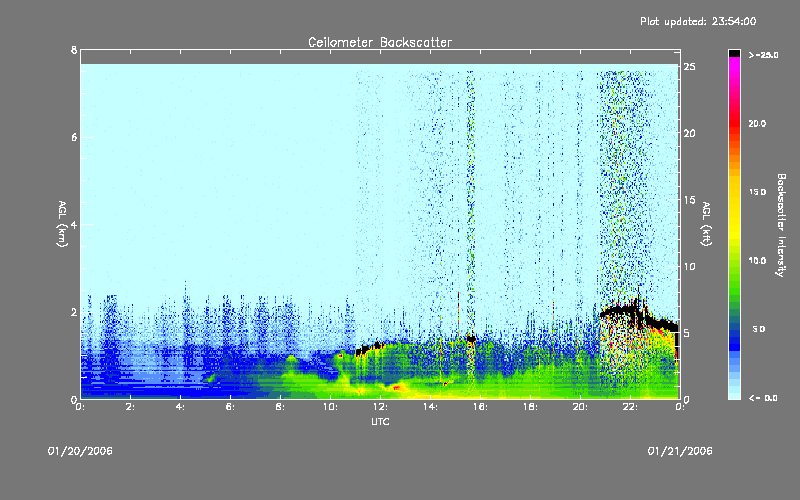Click the "10.0" colorbar tick label

click(757, 260)
